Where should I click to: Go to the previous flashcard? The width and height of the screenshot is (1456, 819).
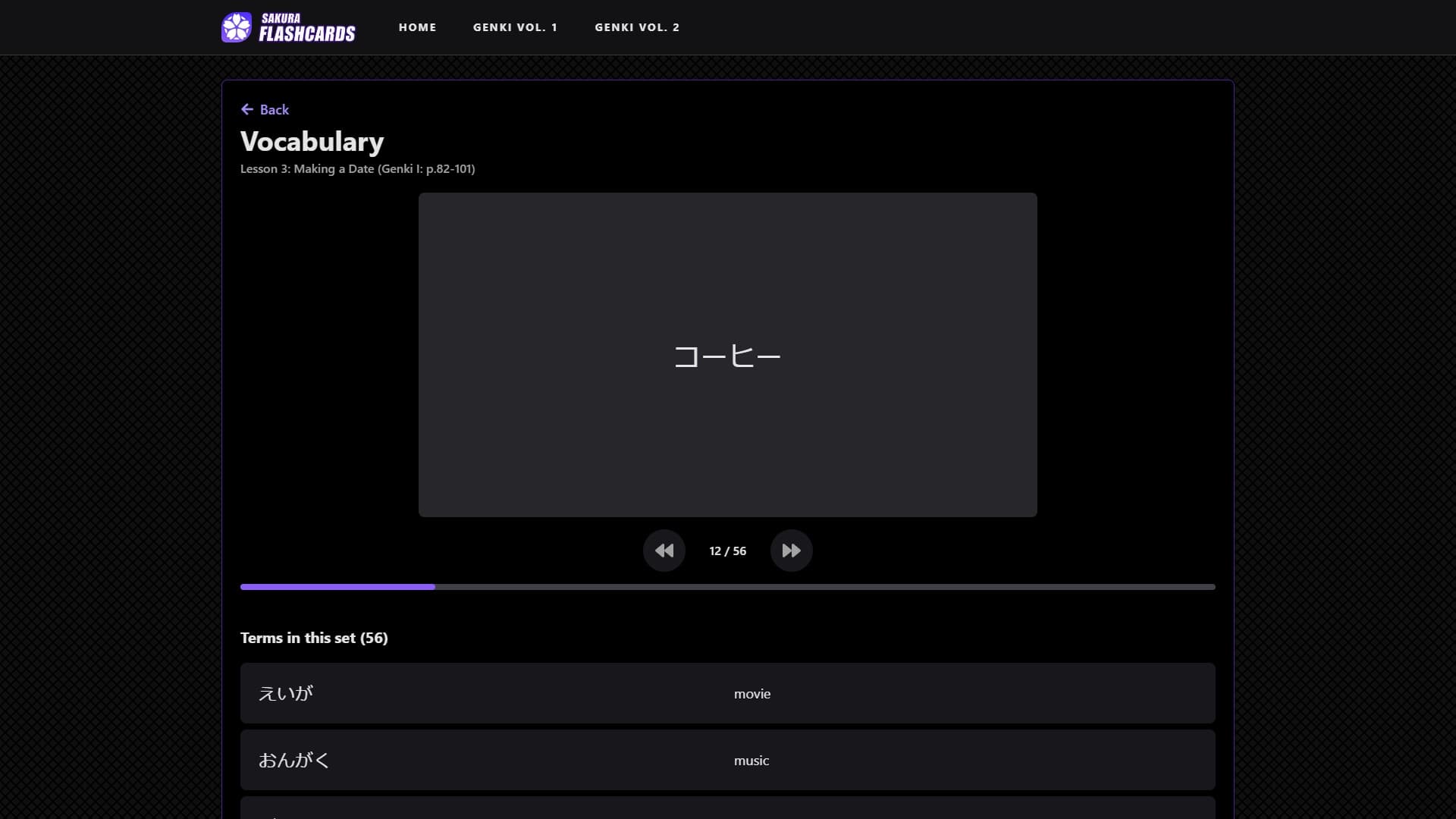click(x=664, y=551)
